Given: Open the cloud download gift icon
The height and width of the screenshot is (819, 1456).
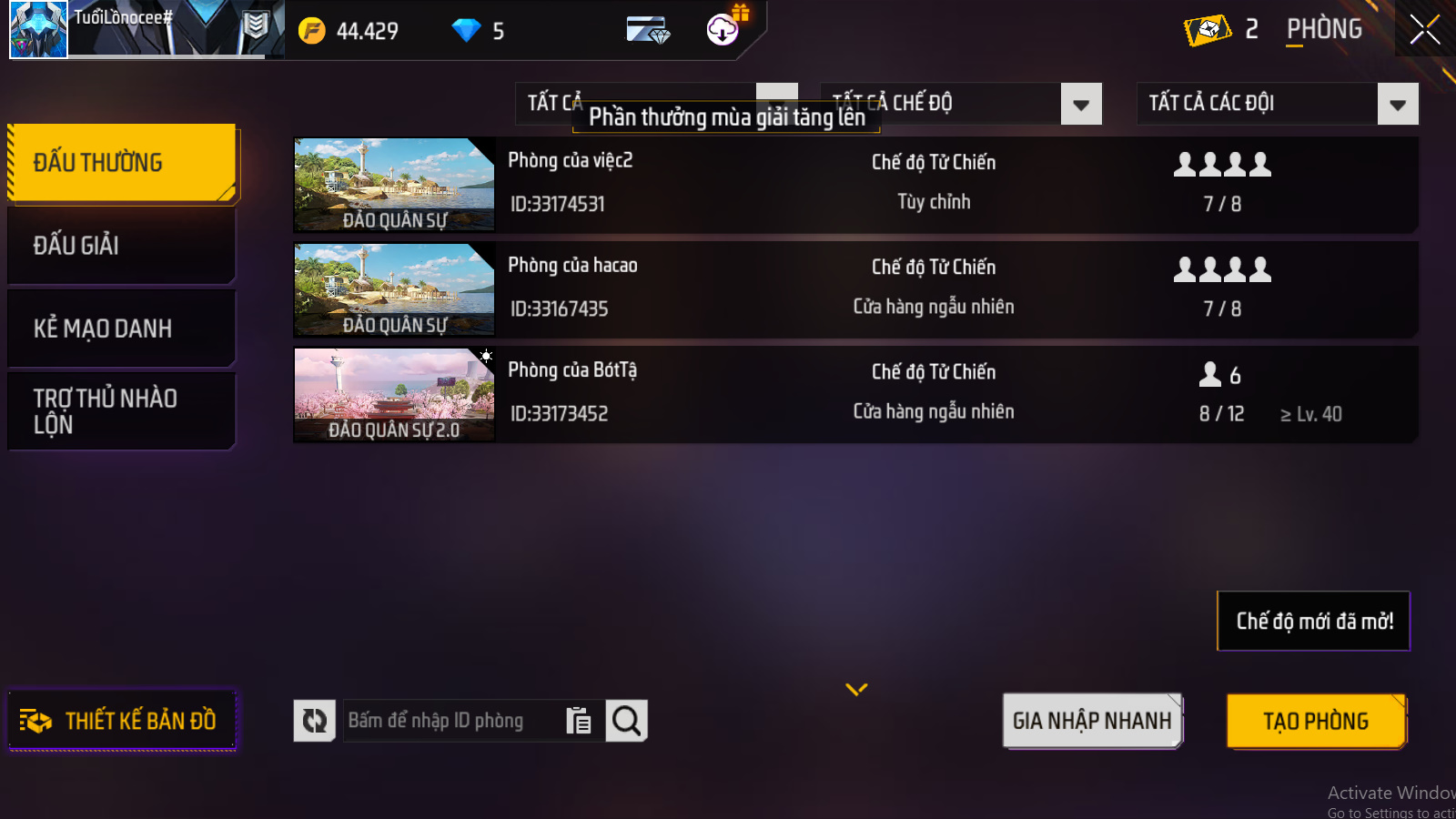Looking at the screenshot, I should [723, 29].
